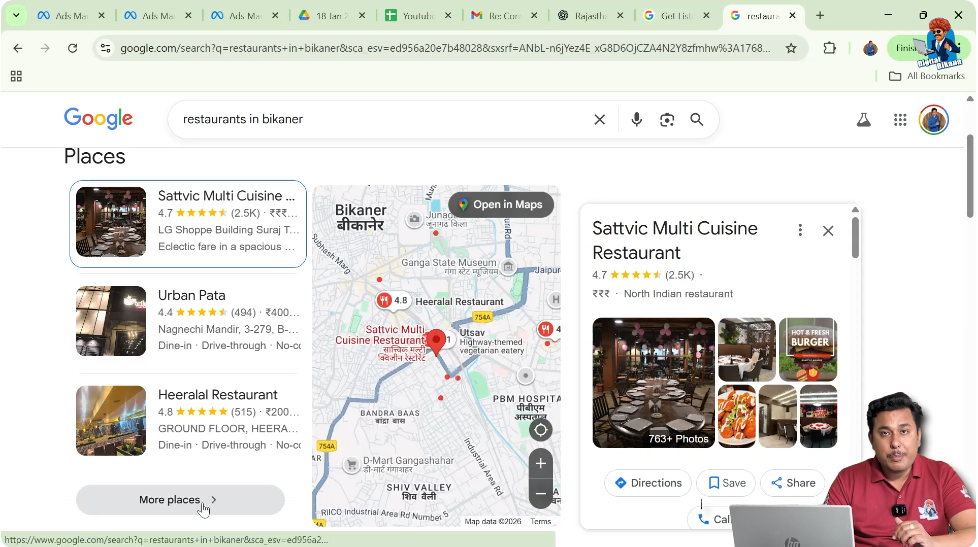The height and width of the screenshot is (547, 978).
Task: Open the Heeralal Restaurant listing
Action: click(x=188, y=420)
